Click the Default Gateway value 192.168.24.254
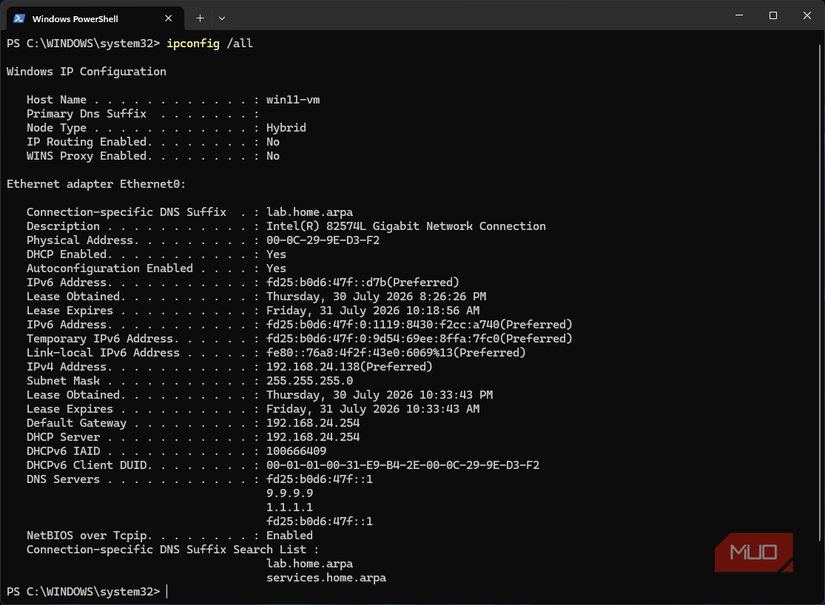The height and width of the screenshot is (605, 825). pyautogui.click(x=313, y=423)
